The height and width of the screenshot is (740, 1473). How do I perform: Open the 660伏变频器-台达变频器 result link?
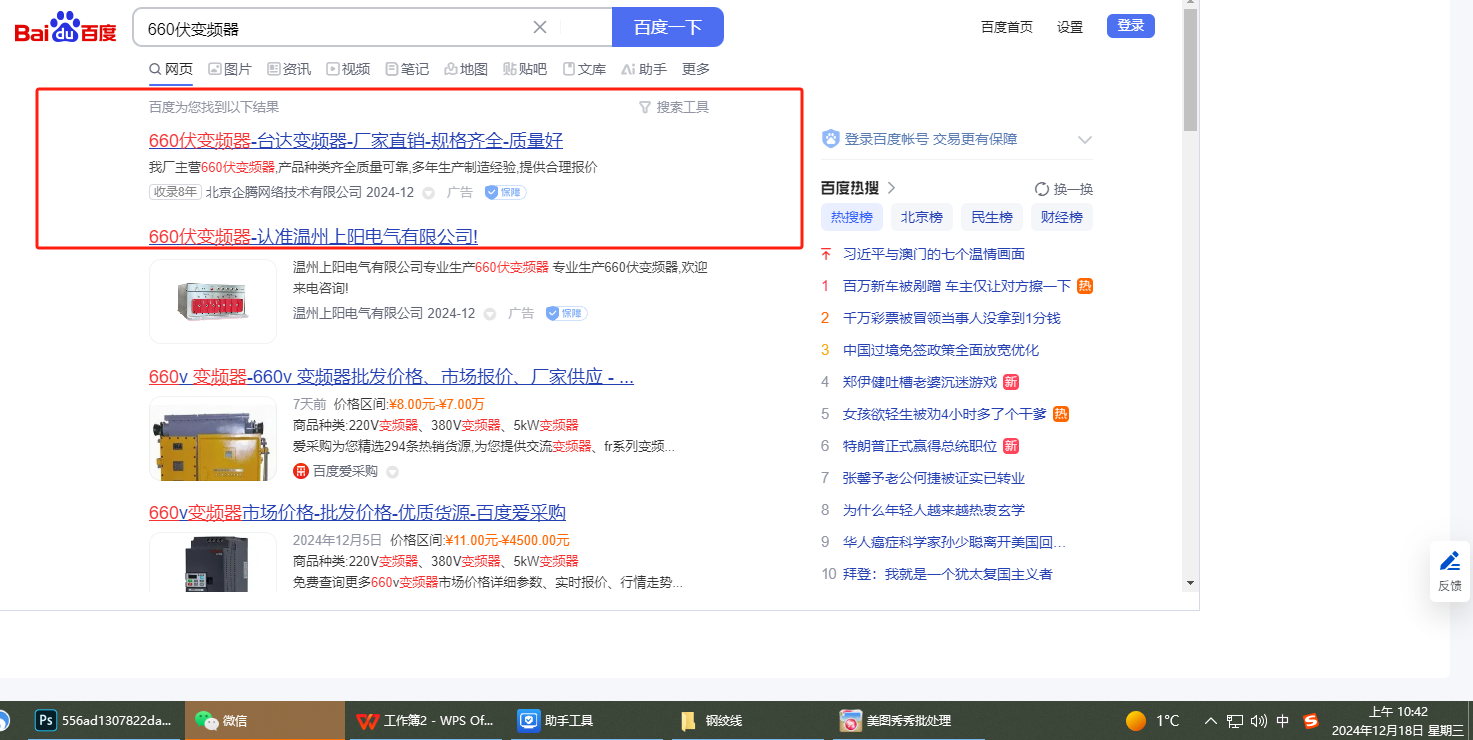click(x=355, y=140)
